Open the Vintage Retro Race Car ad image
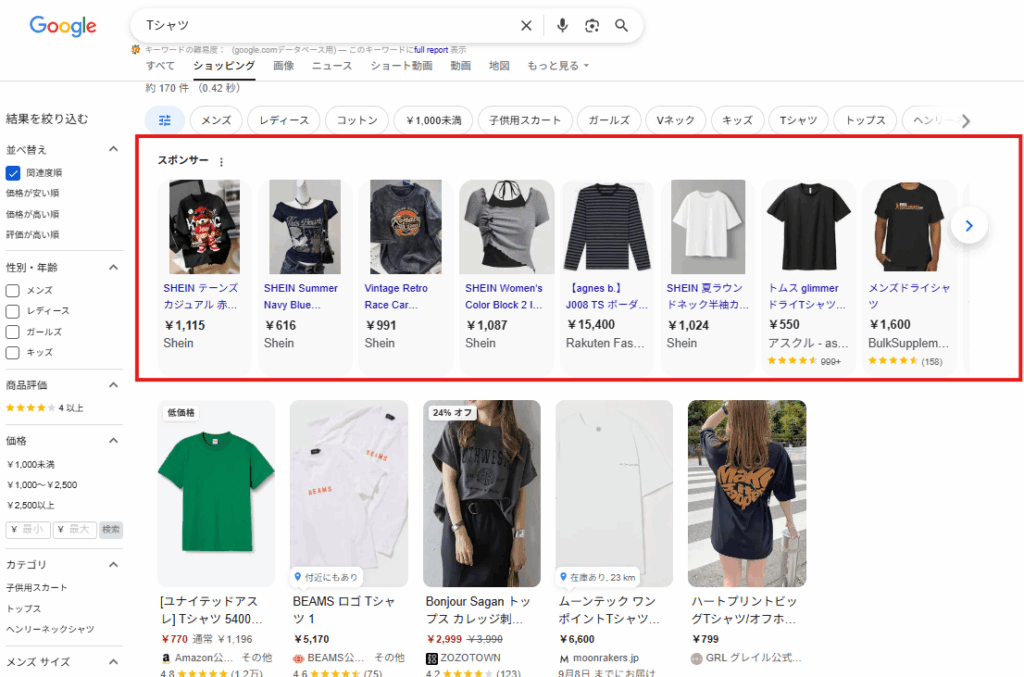Screen dimensions: 1024x677 pyautogui.click(x=406, y=227)
